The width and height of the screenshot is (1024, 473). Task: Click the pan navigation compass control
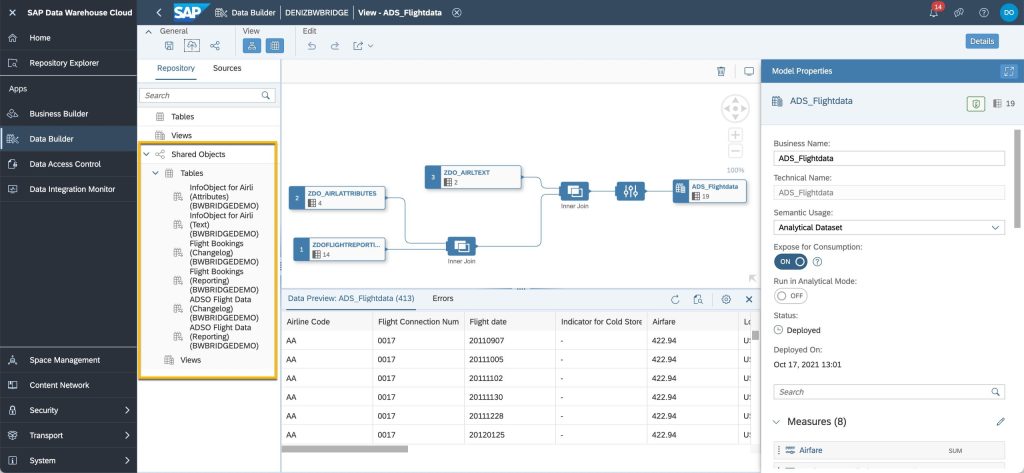point(735,108)
